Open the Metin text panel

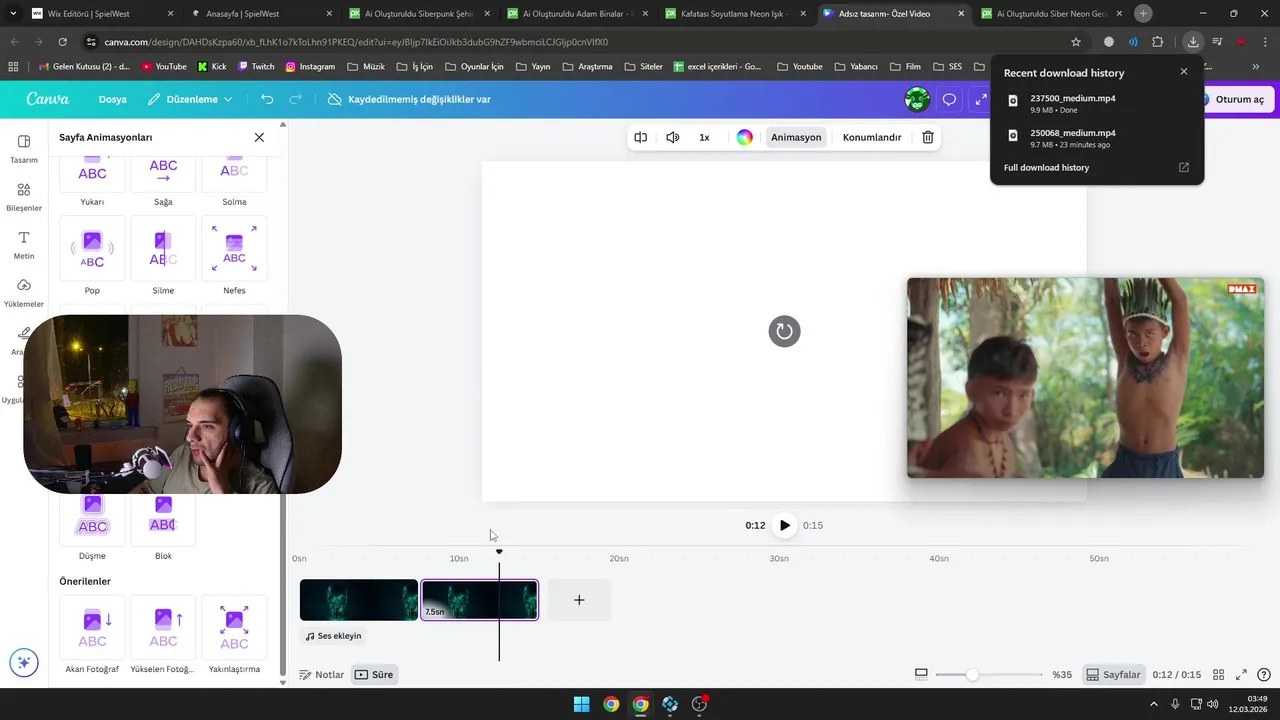coord(24,244)
